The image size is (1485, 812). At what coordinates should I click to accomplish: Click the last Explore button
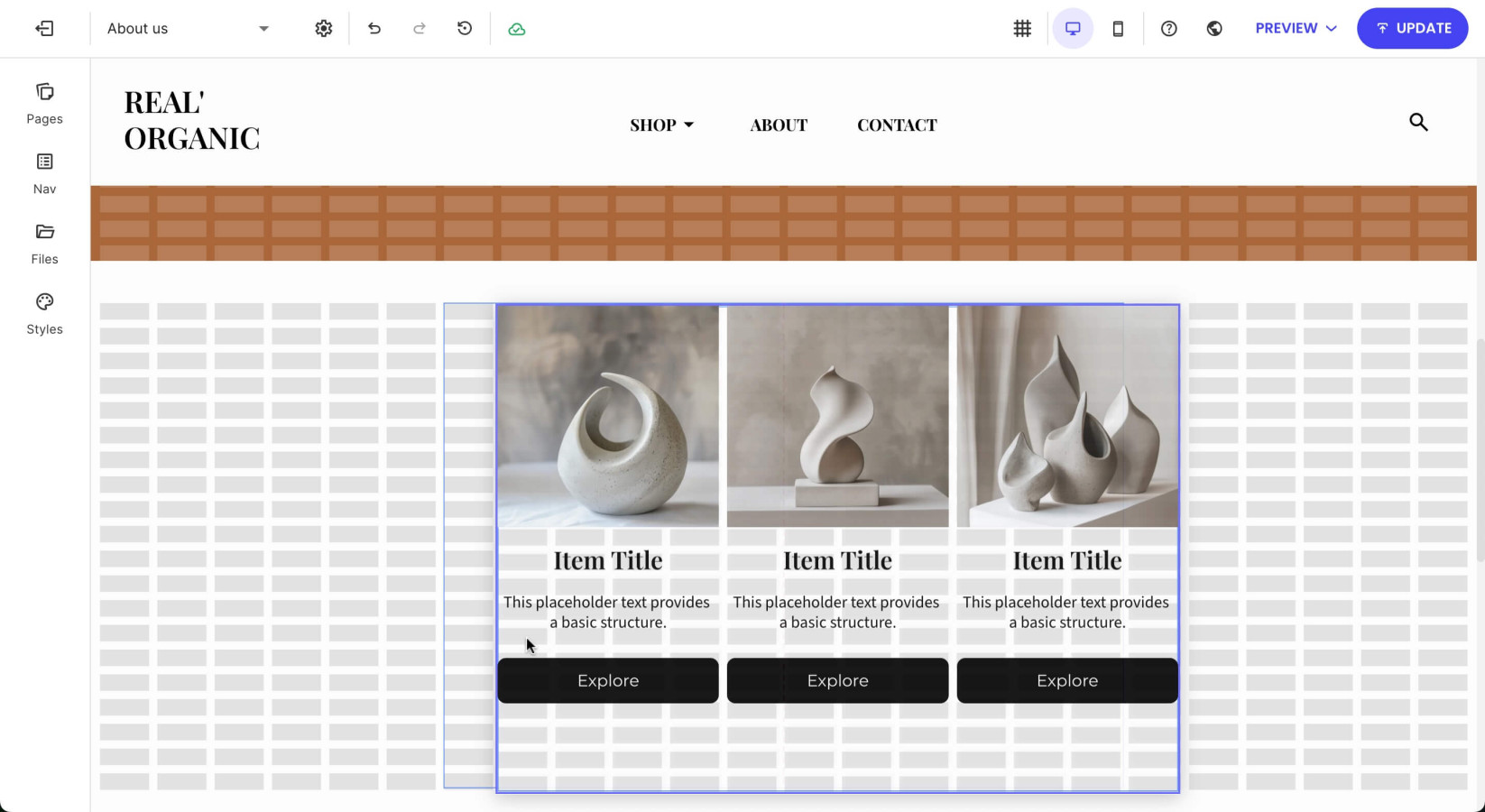point(1067,680)
